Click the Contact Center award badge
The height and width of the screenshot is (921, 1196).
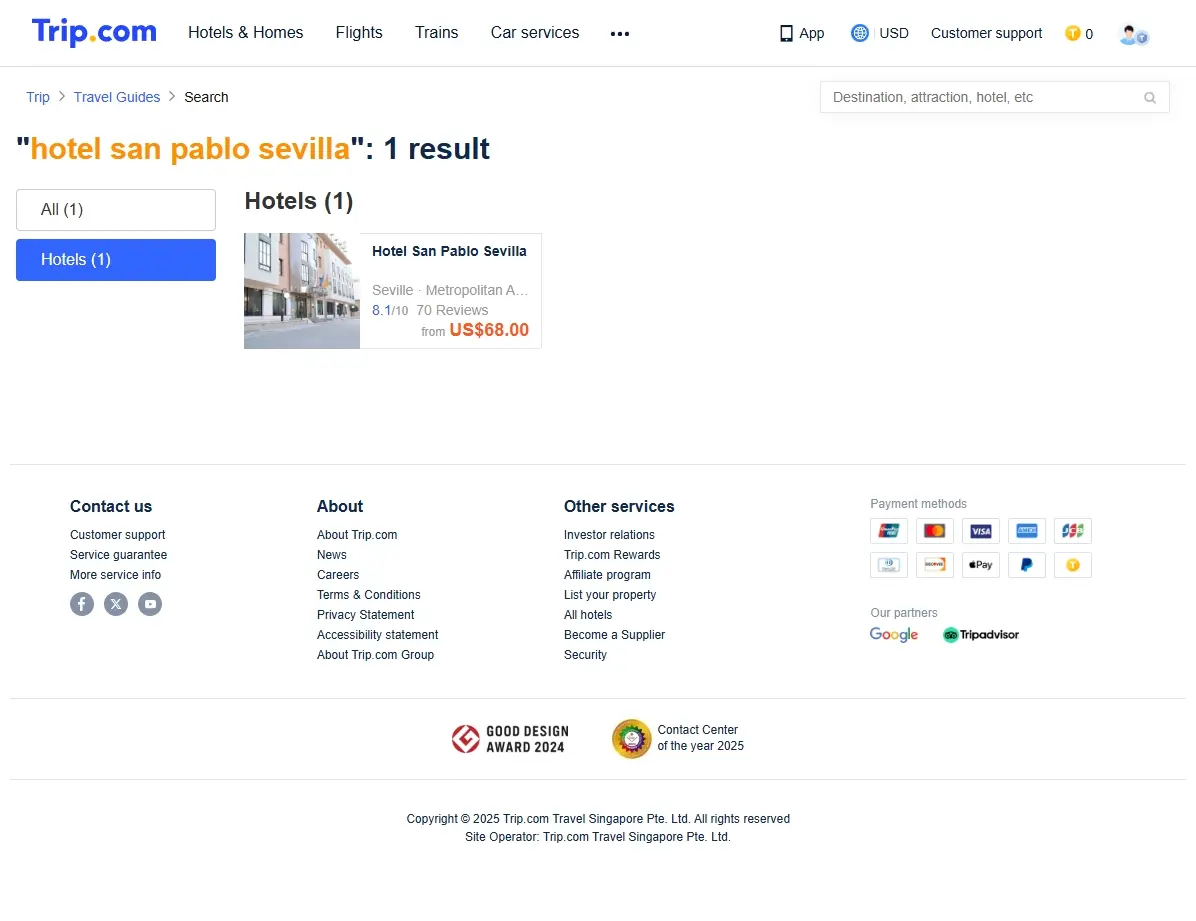[x=677, y=739]
